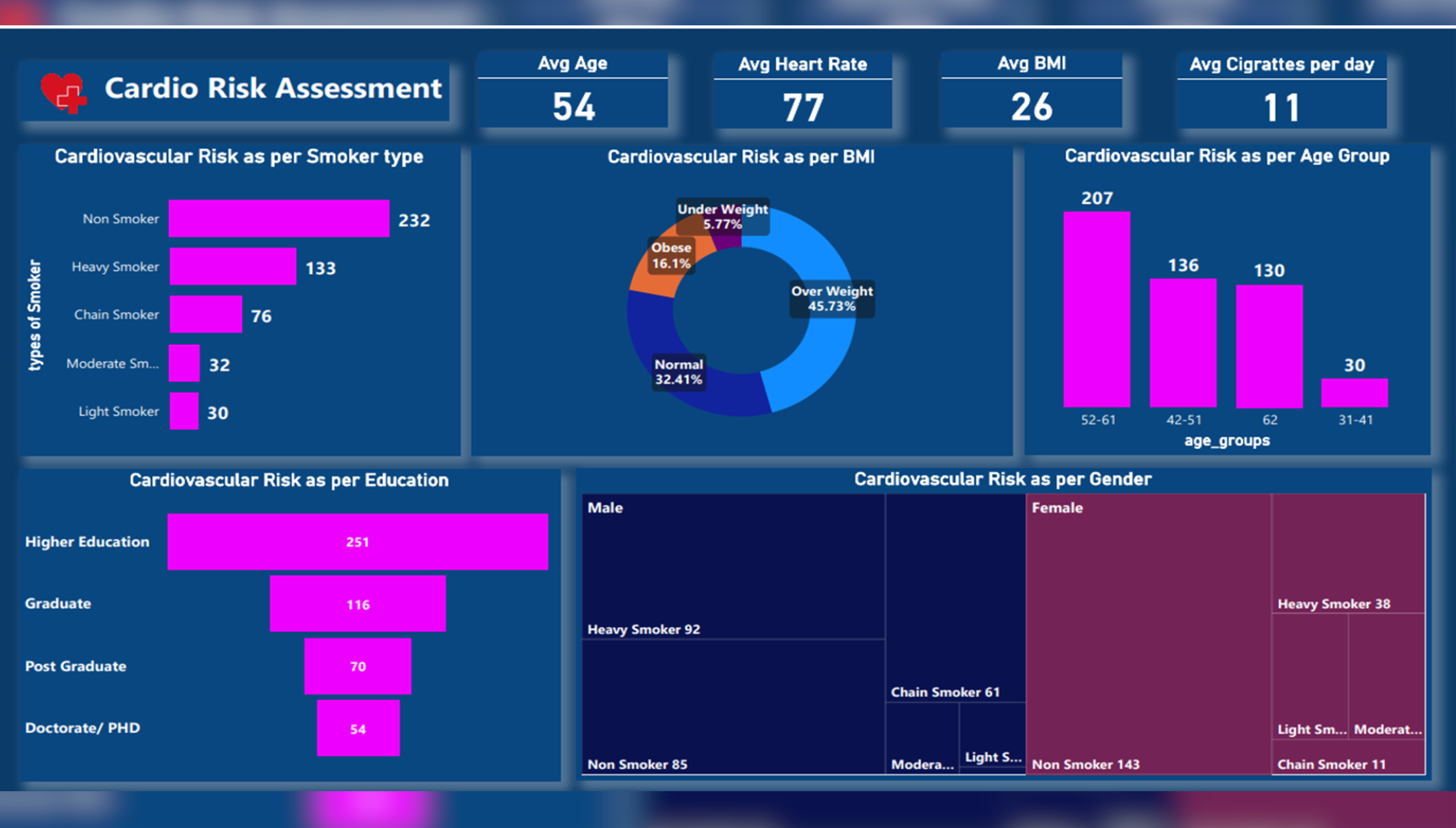This screenshot has width=1456, height=828.
Task: Select the Post Graduate funnel bar 70
Action: click(358, 666)
